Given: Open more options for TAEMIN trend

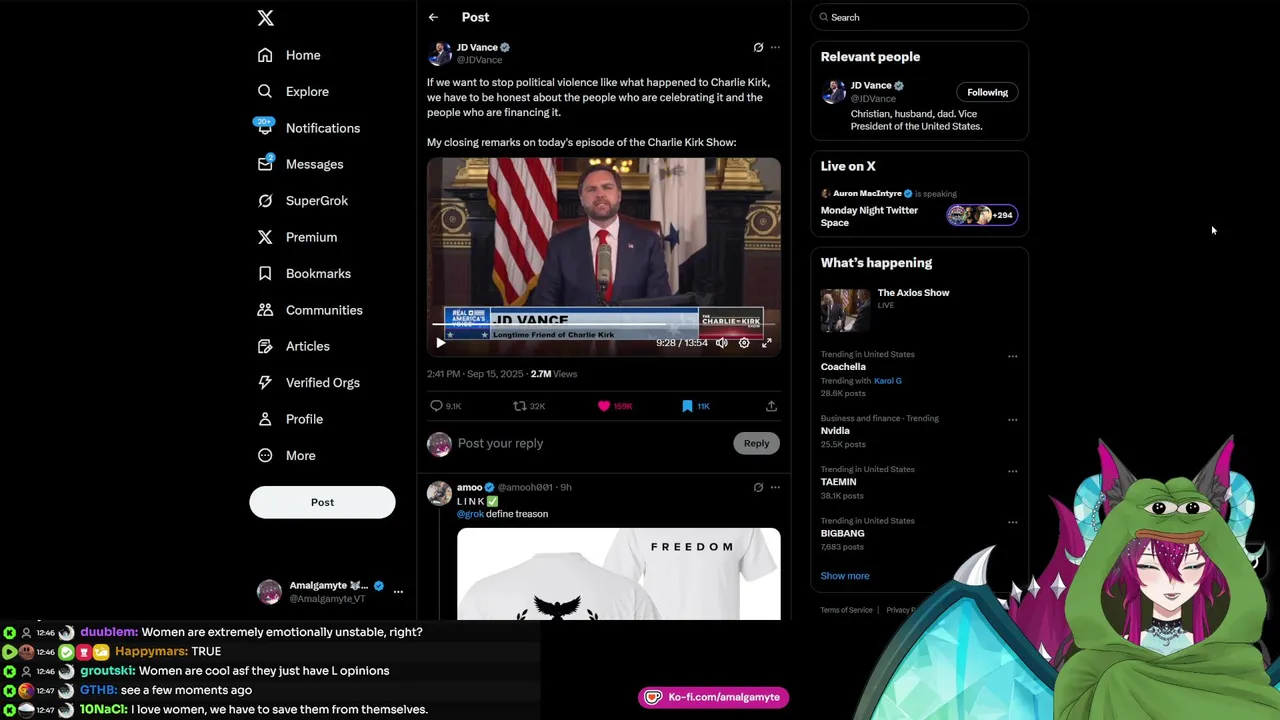Looking at the screenshot, I should coord(1012,471).
